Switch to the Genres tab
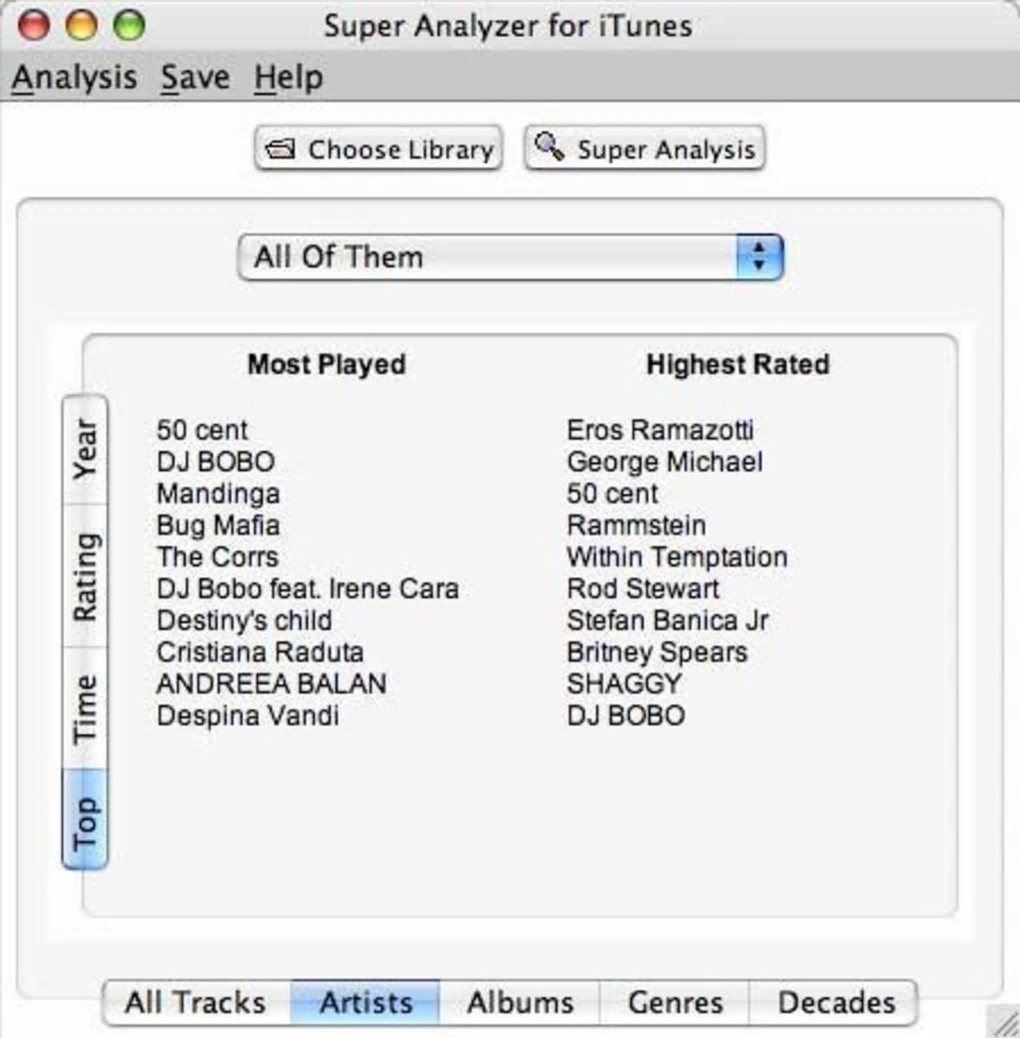Screen dimensions: 1020x1038 click(x=674, y=1002)
